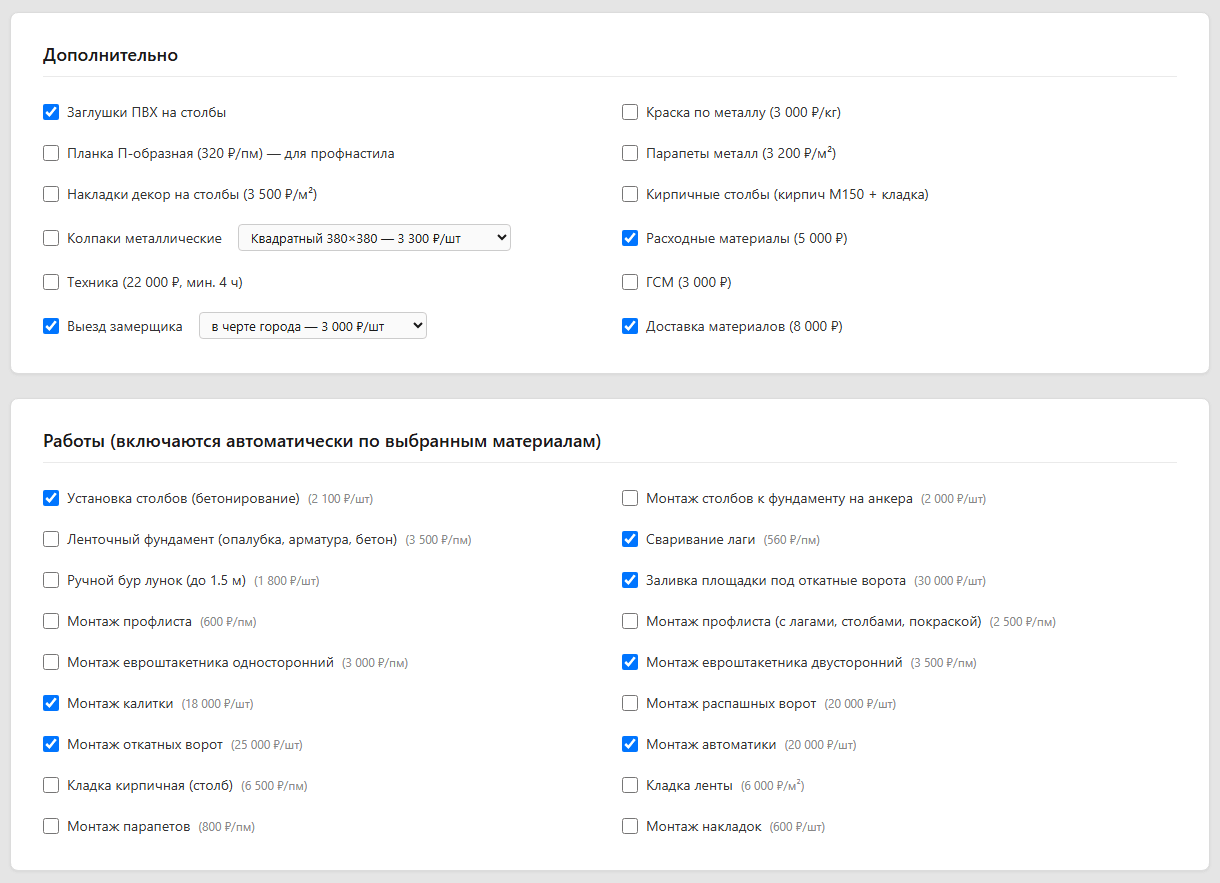This screenshot has width=1220, height=883.
Task: Uncheck Доставка материалов (8 000 ₽)
Action: point(630,326)
